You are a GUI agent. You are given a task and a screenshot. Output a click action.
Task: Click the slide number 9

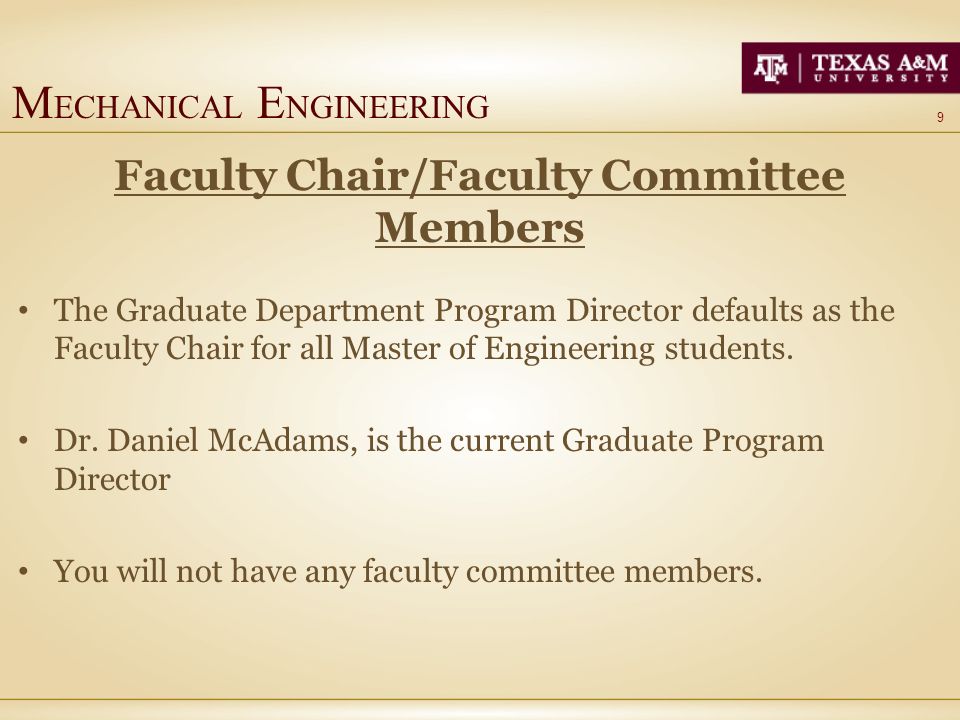tap(940, 118)
